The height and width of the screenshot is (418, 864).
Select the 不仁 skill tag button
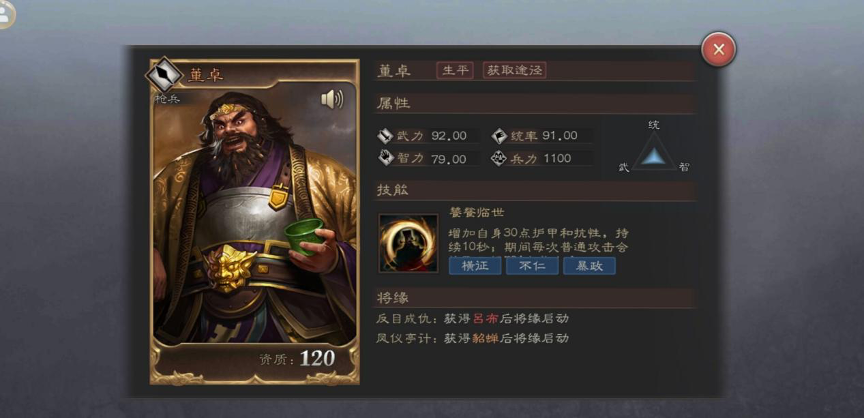click(532, 265)
